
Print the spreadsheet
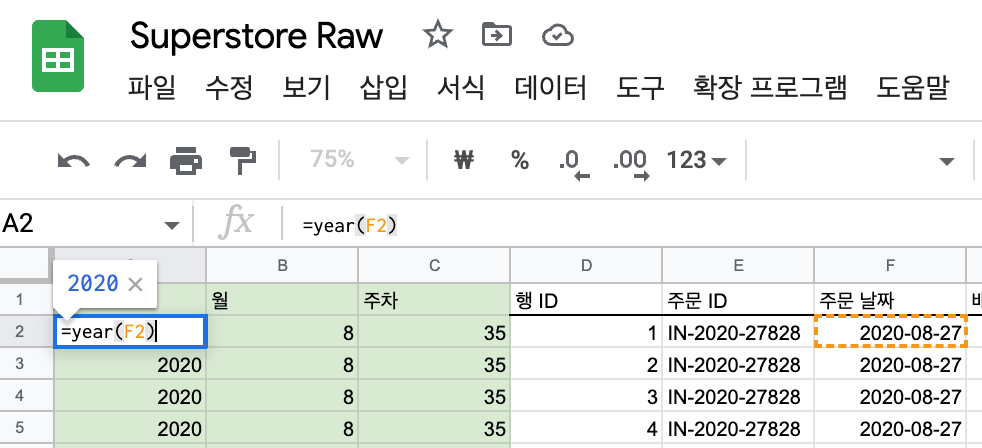[x=186, y=161]
